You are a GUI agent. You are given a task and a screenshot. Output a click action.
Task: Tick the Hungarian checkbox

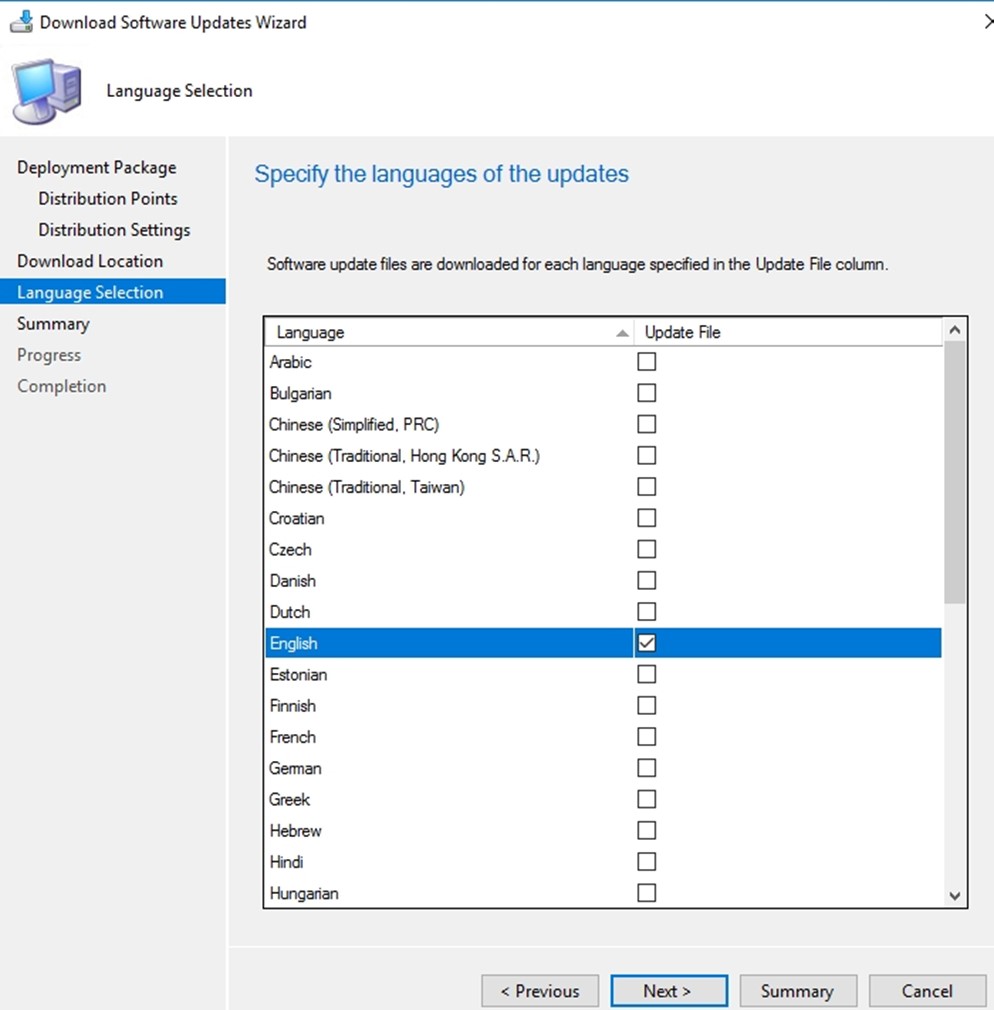(x=646, y=893)
